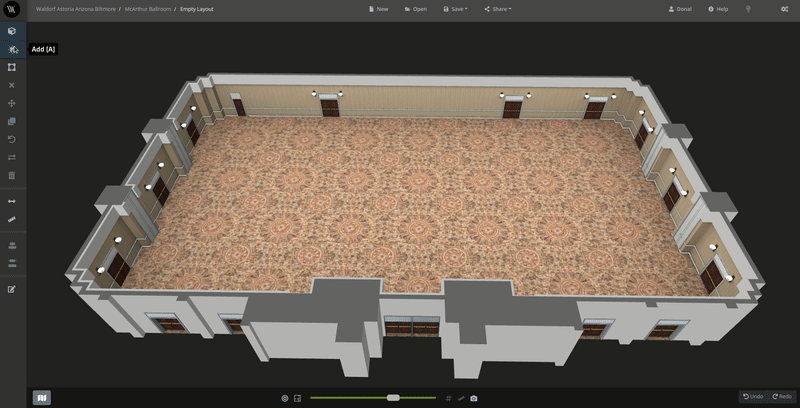Activate the Add tool

(x=13, y=49)
